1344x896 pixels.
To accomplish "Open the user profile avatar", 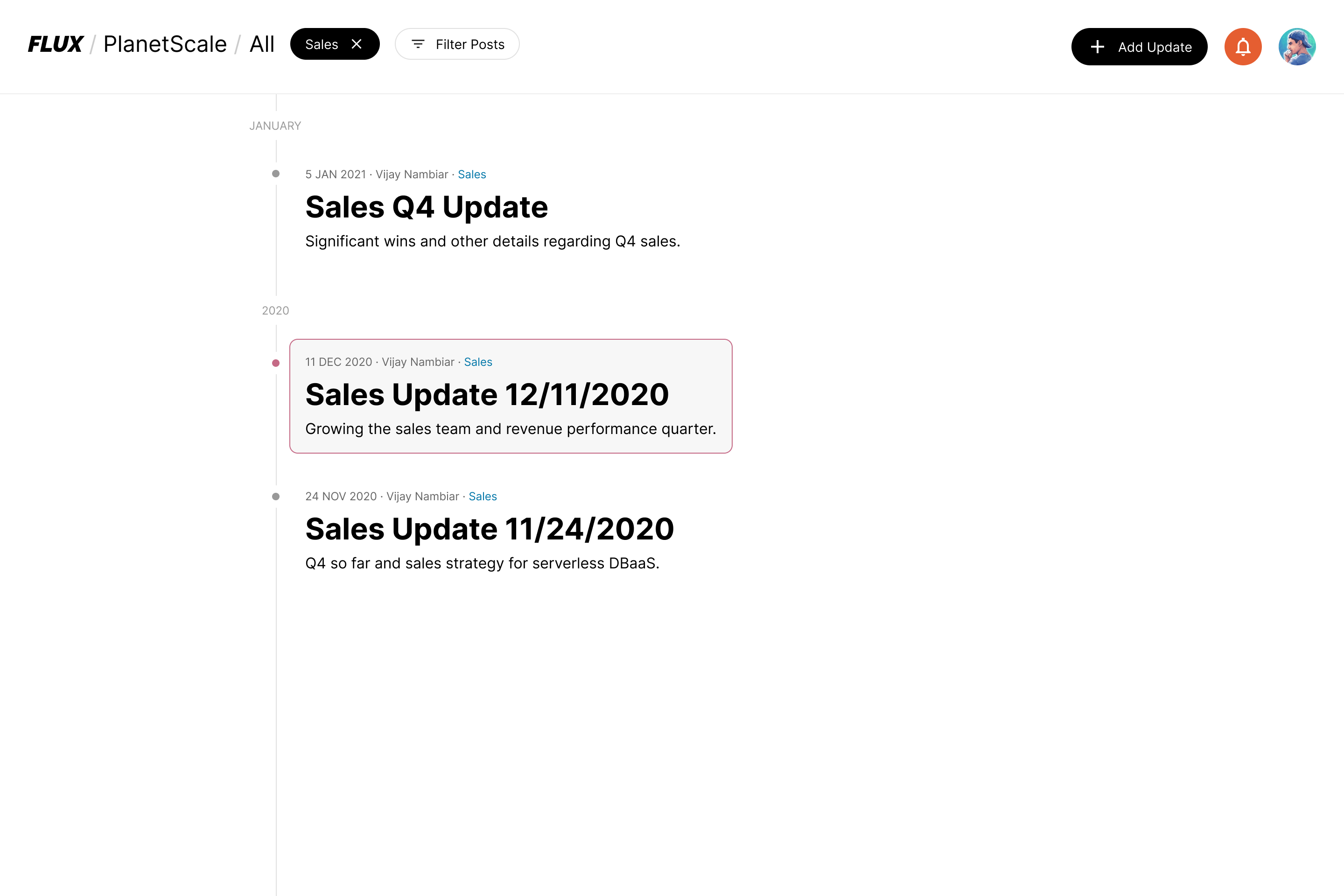I will click(x=1296, y=46).
